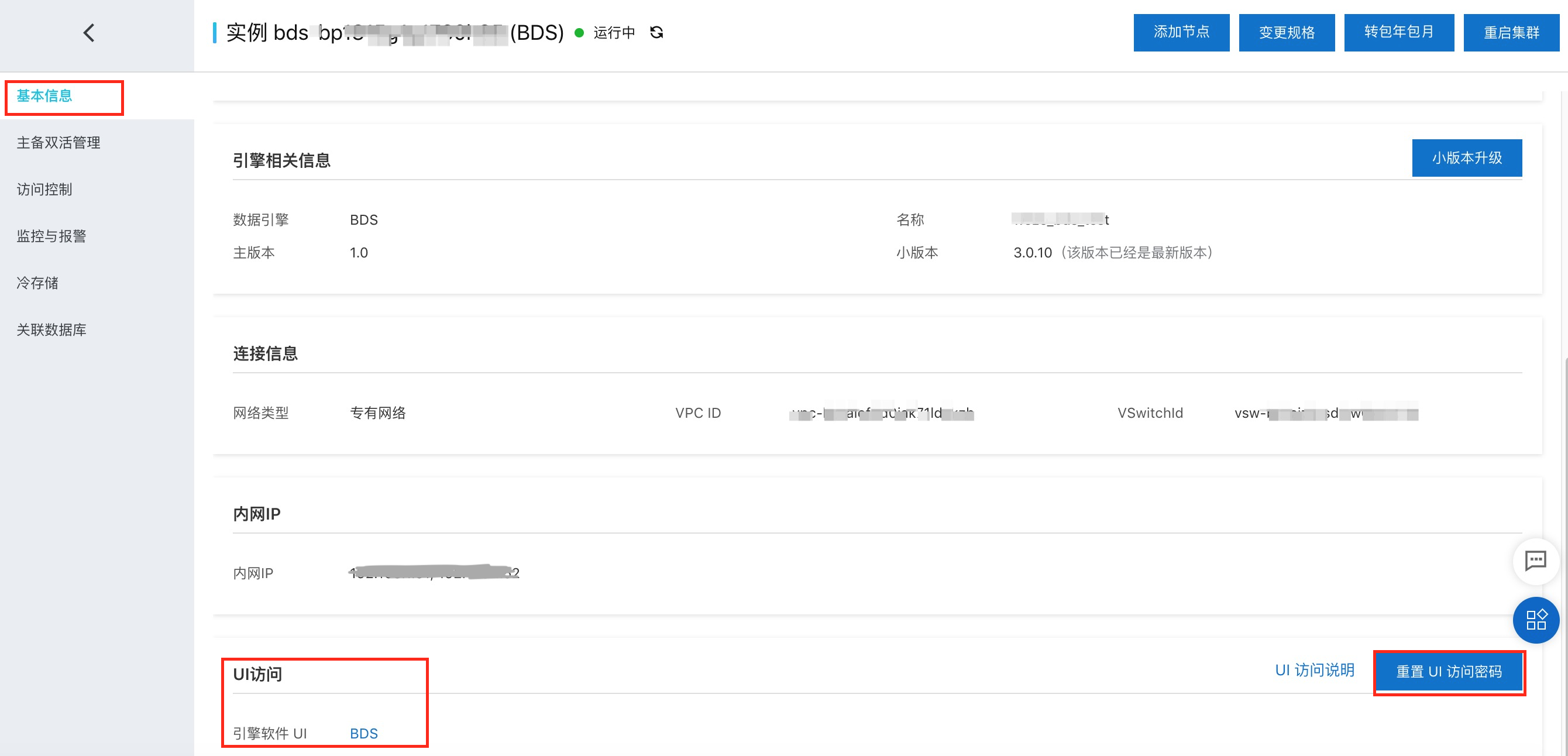This screenshot has height=756, width=1568.
Task: Click the 内网IP section heading
Action: coord(256,514)
